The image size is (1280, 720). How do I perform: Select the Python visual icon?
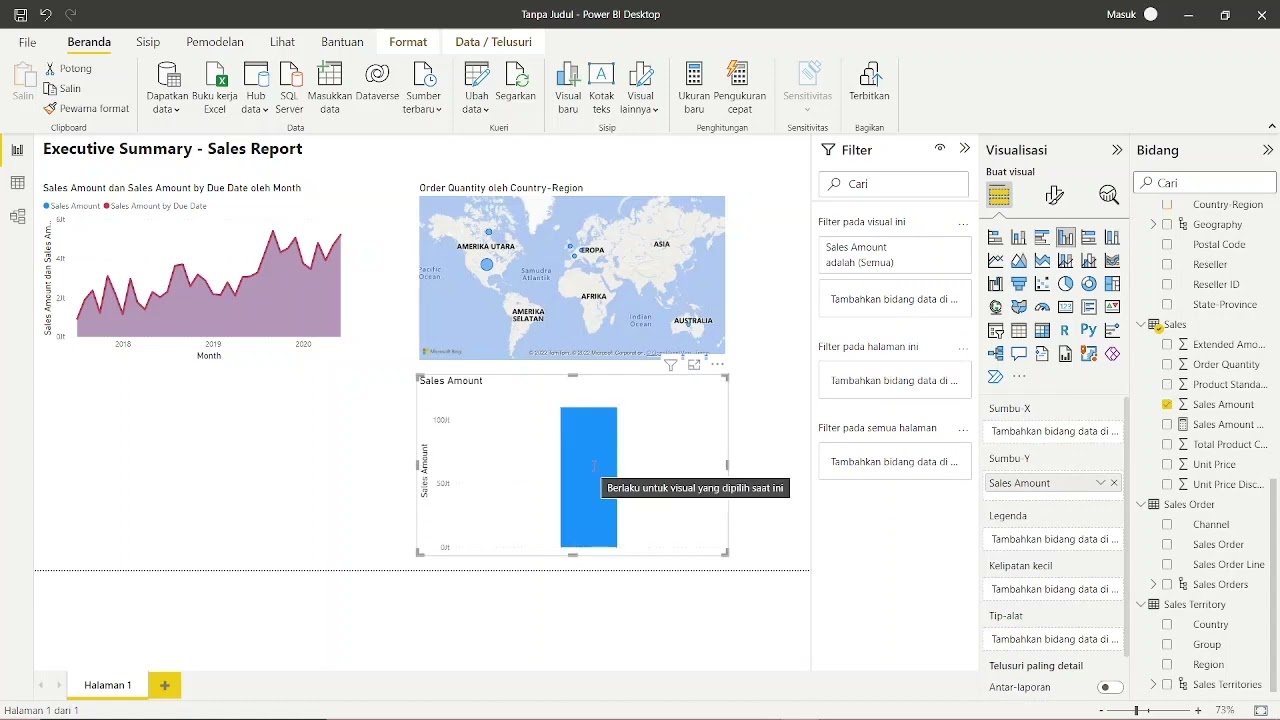pos(1089,330)
